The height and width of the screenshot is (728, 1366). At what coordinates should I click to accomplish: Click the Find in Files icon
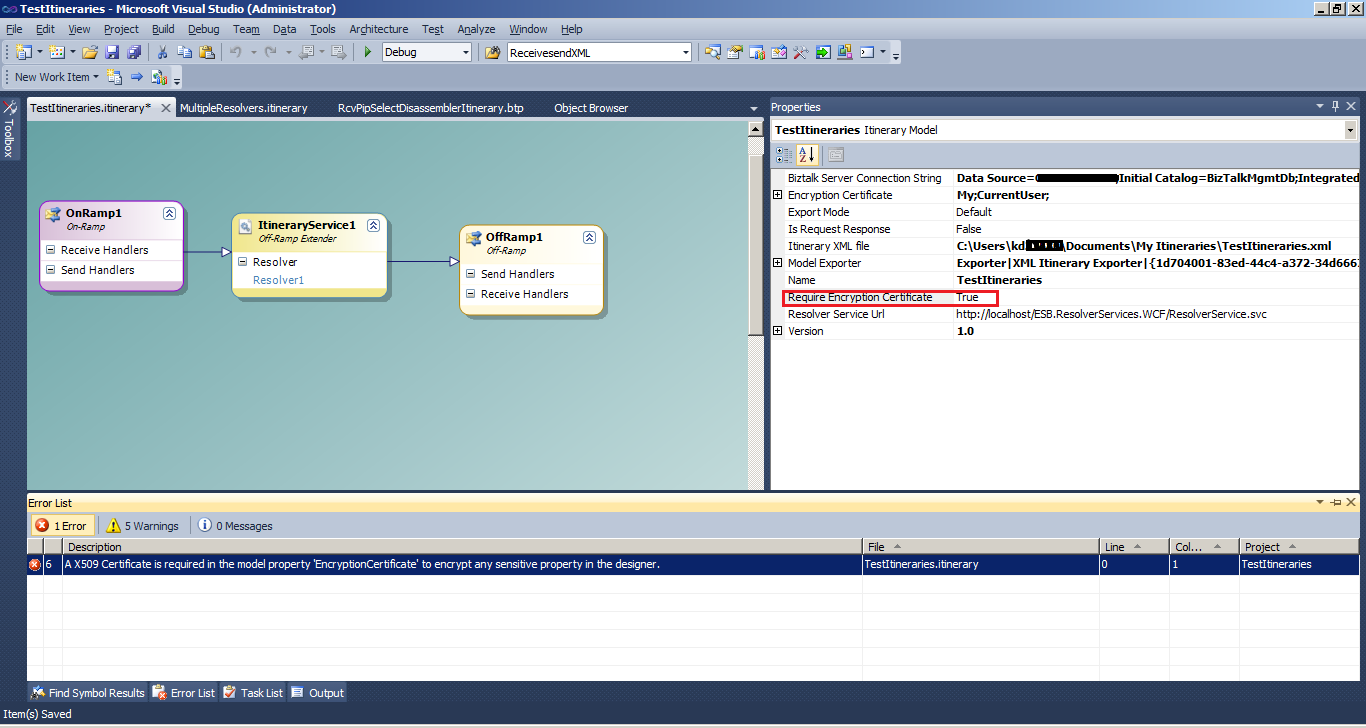click(x=493, y=52)
